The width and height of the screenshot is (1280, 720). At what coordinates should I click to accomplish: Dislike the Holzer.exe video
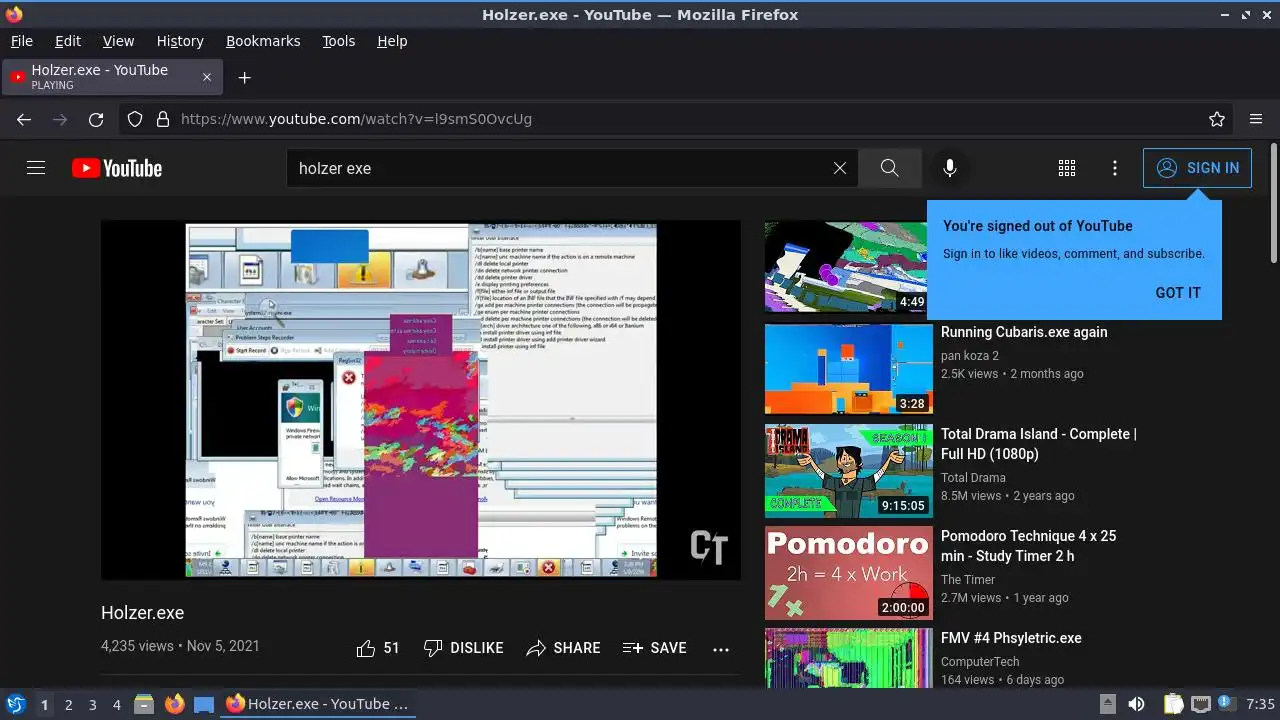coord(463,648)
